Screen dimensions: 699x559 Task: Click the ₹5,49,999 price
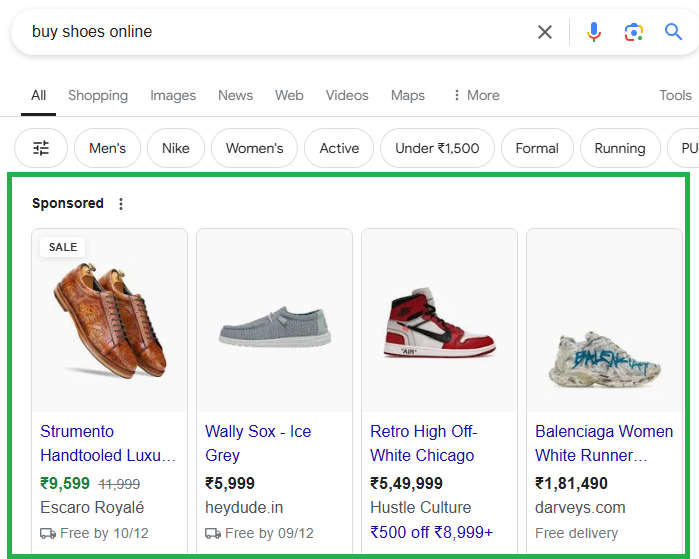(407, 483)
